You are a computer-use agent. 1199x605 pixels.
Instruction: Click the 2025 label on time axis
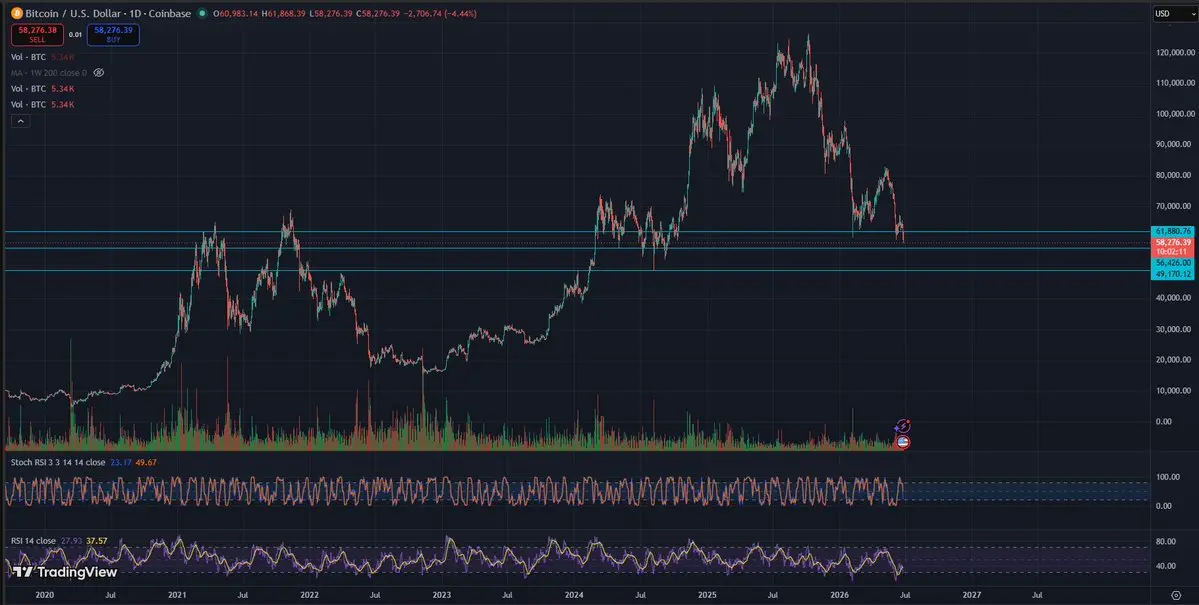click(707, 594)
